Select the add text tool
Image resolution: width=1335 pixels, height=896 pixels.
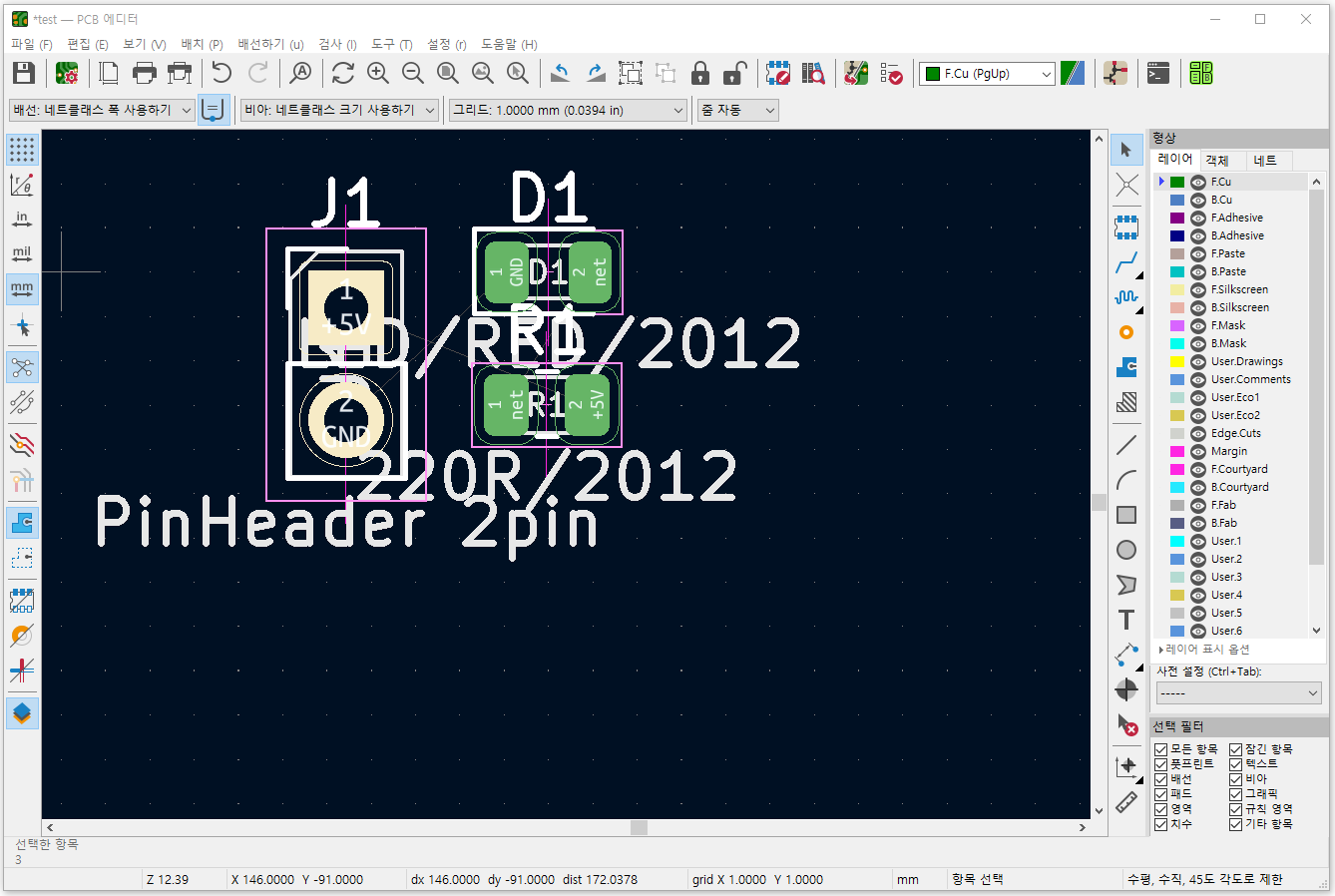[1126, 620]
